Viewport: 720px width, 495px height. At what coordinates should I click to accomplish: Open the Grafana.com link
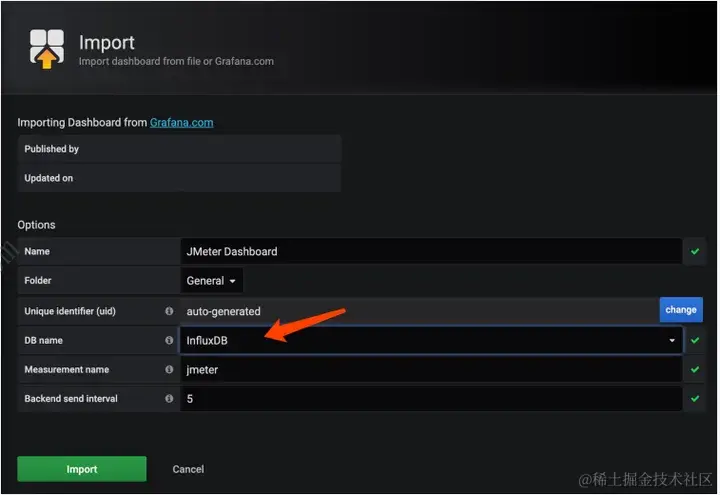click(x=181, y=123)
